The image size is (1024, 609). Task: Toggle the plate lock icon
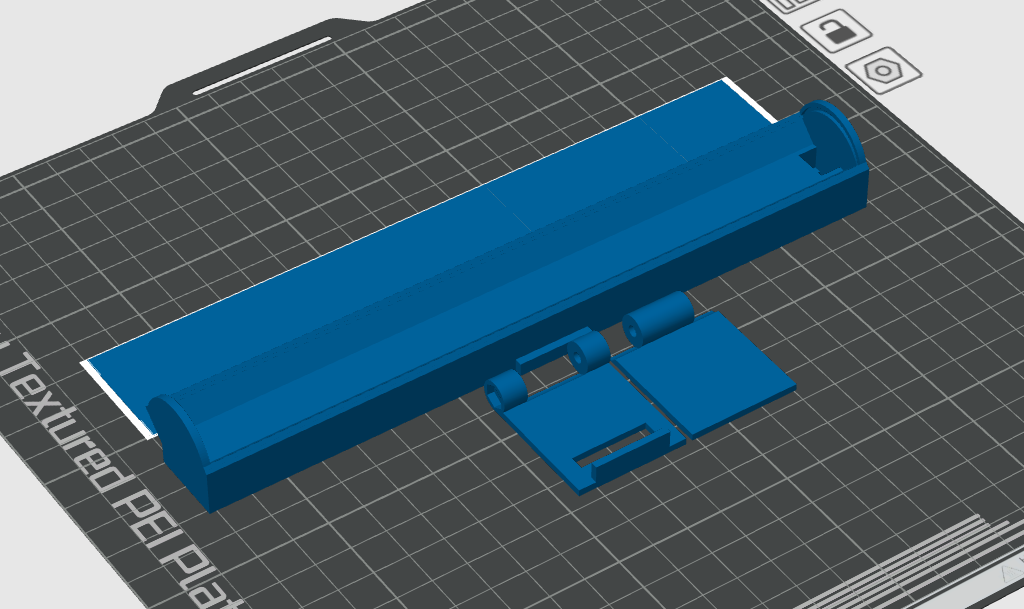839,31
